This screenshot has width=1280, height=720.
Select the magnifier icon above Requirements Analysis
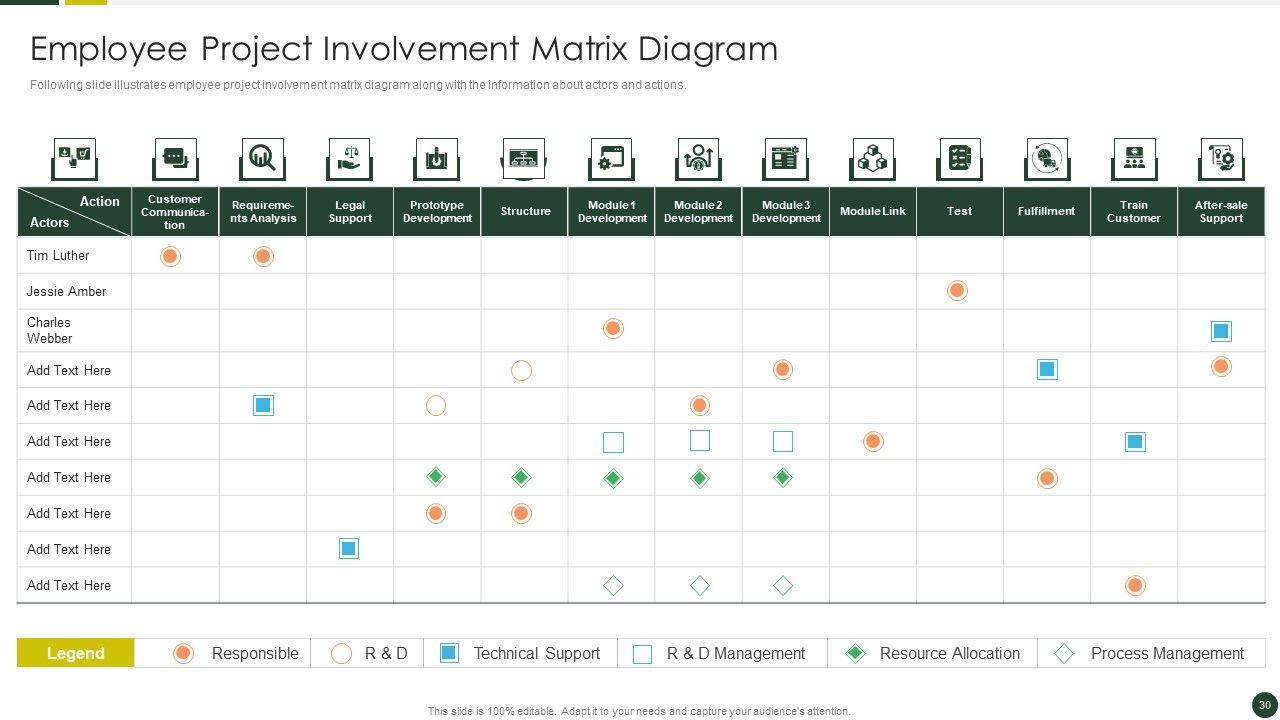[262, 159]
